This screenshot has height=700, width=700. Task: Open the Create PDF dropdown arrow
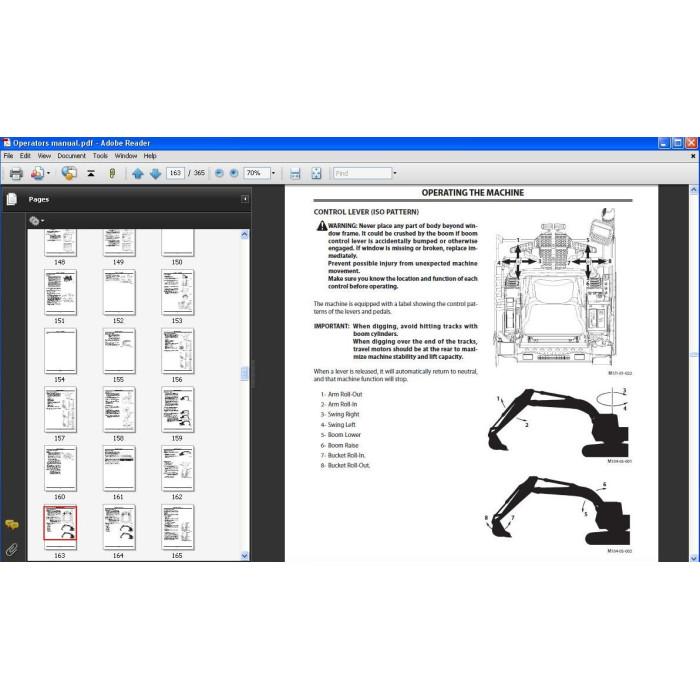[48, 173]
